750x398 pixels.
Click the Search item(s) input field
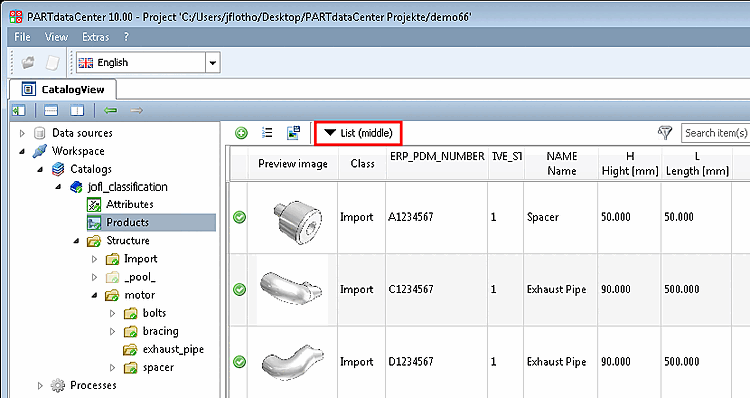(x=716, y=133)
